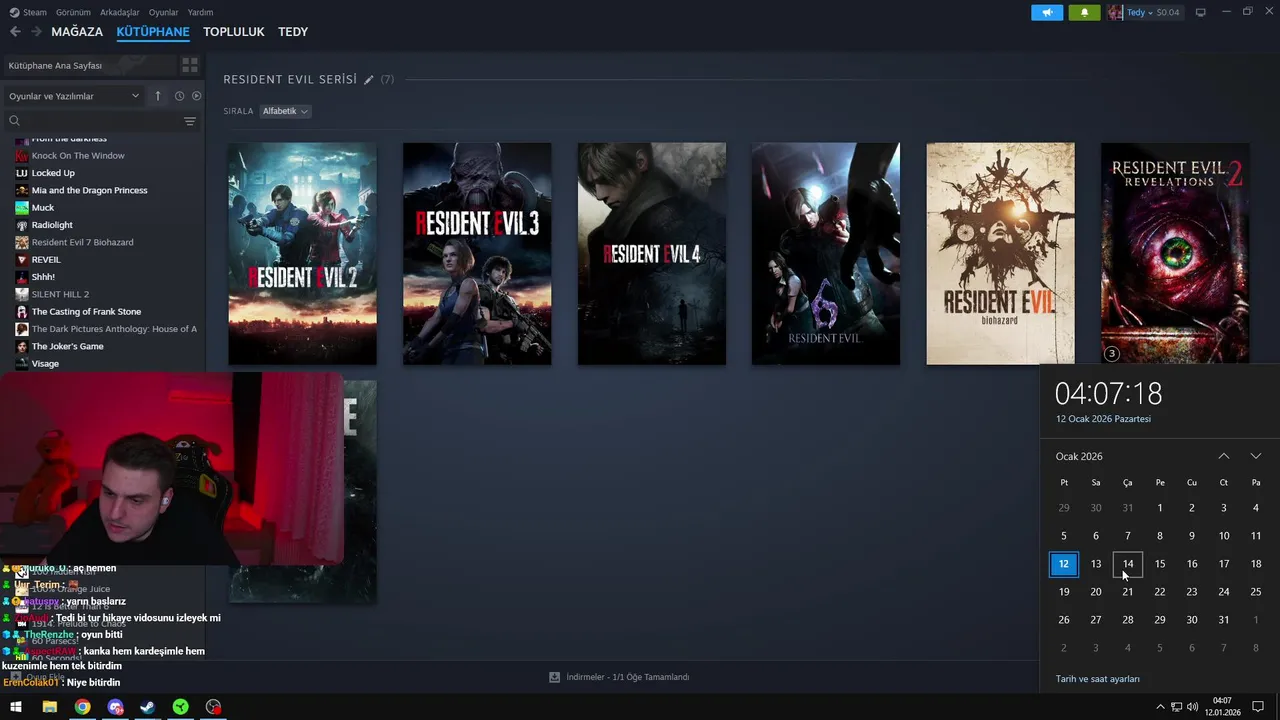Open Resident Evil 6 cover
The height and width of the screenshot is (720, 1280).
826,254
